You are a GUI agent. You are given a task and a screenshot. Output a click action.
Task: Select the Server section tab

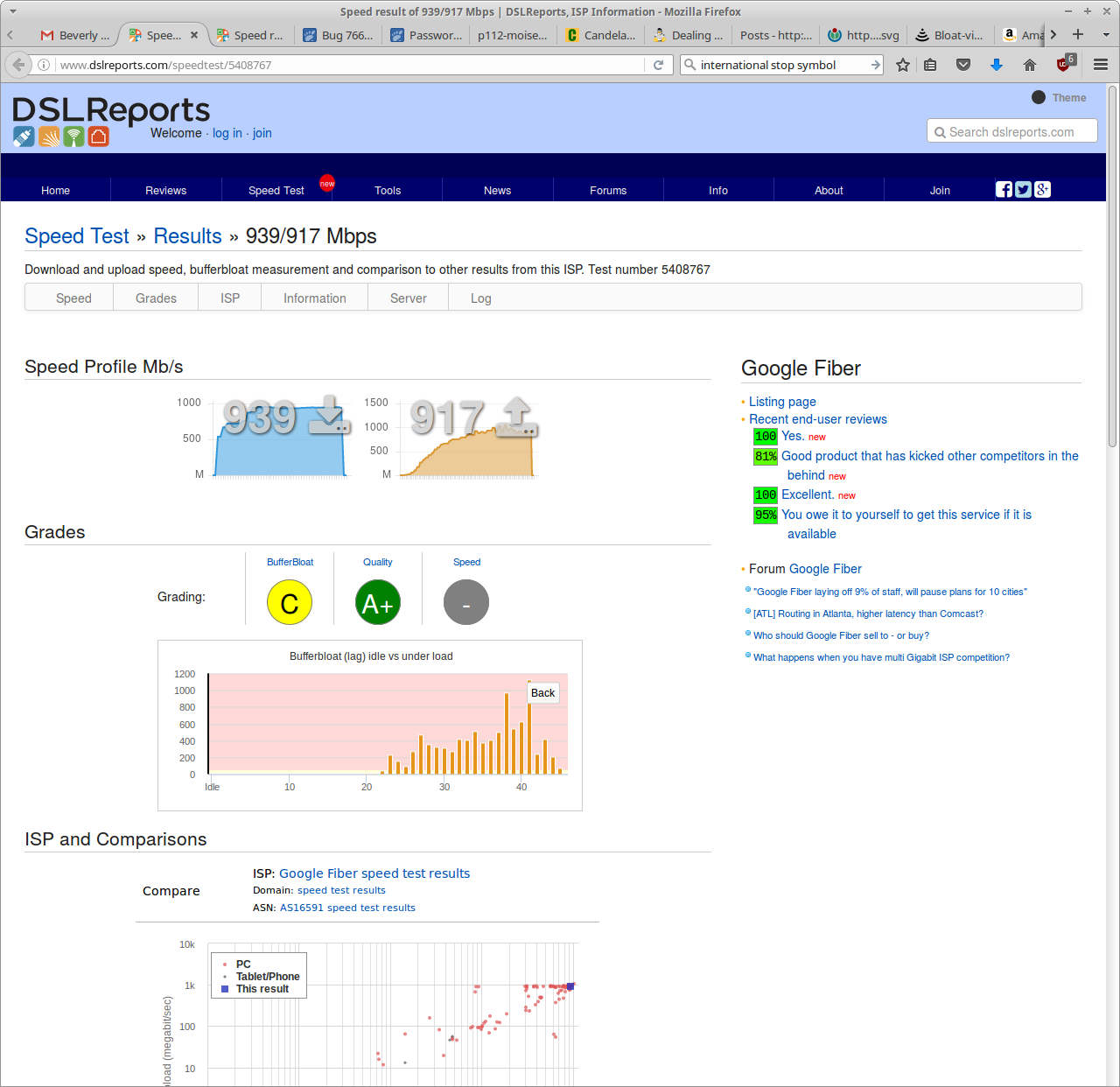[x=409, y=298]
